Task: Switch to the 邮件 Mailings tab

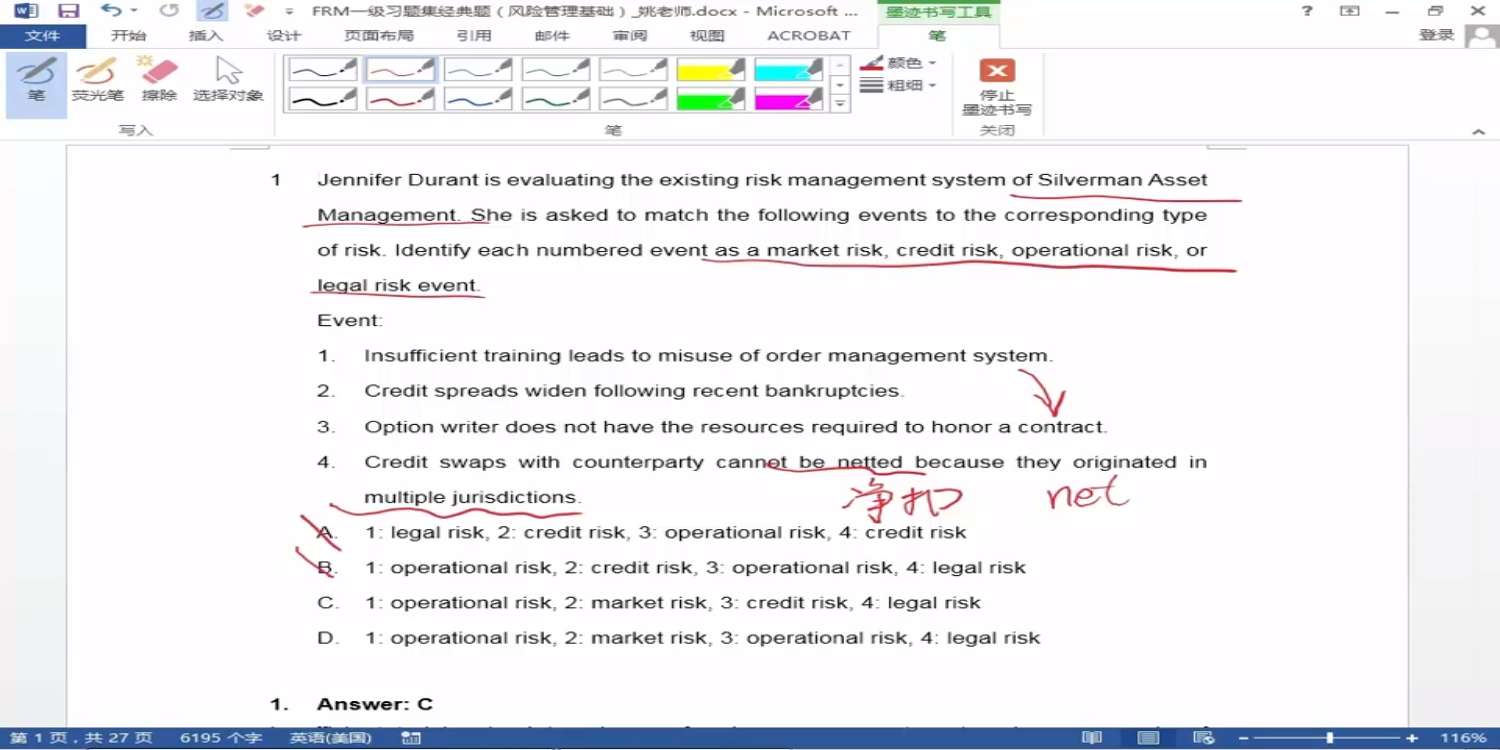Action: click(x=552, y=36)
